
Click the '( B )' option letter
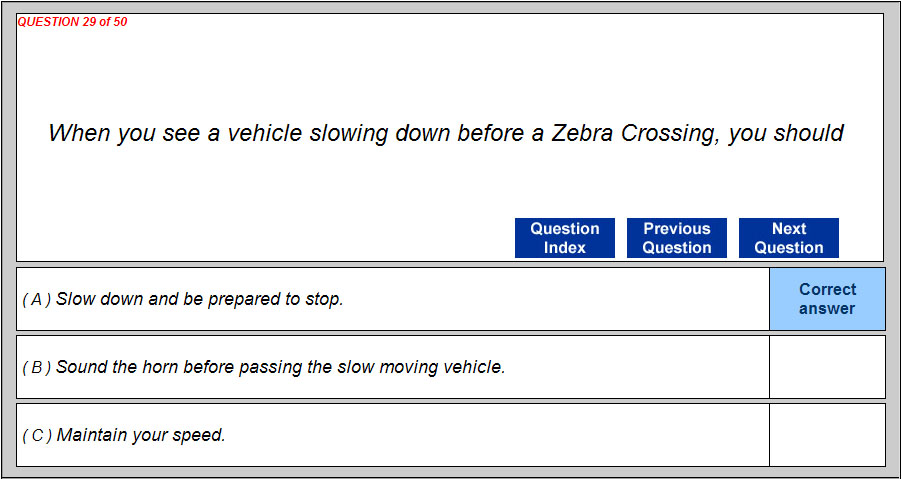point(37,367)
